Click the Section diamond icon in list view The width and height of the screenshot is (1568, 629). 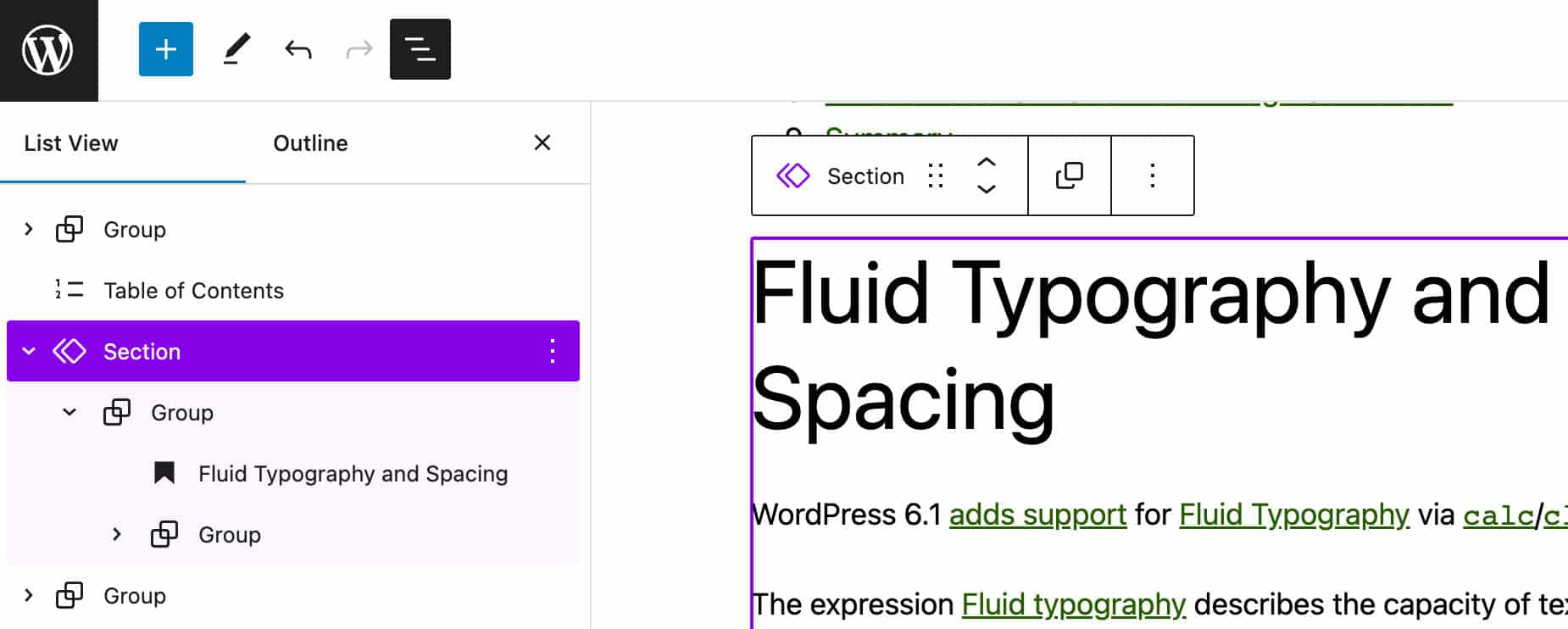click(x=70, y=351)
